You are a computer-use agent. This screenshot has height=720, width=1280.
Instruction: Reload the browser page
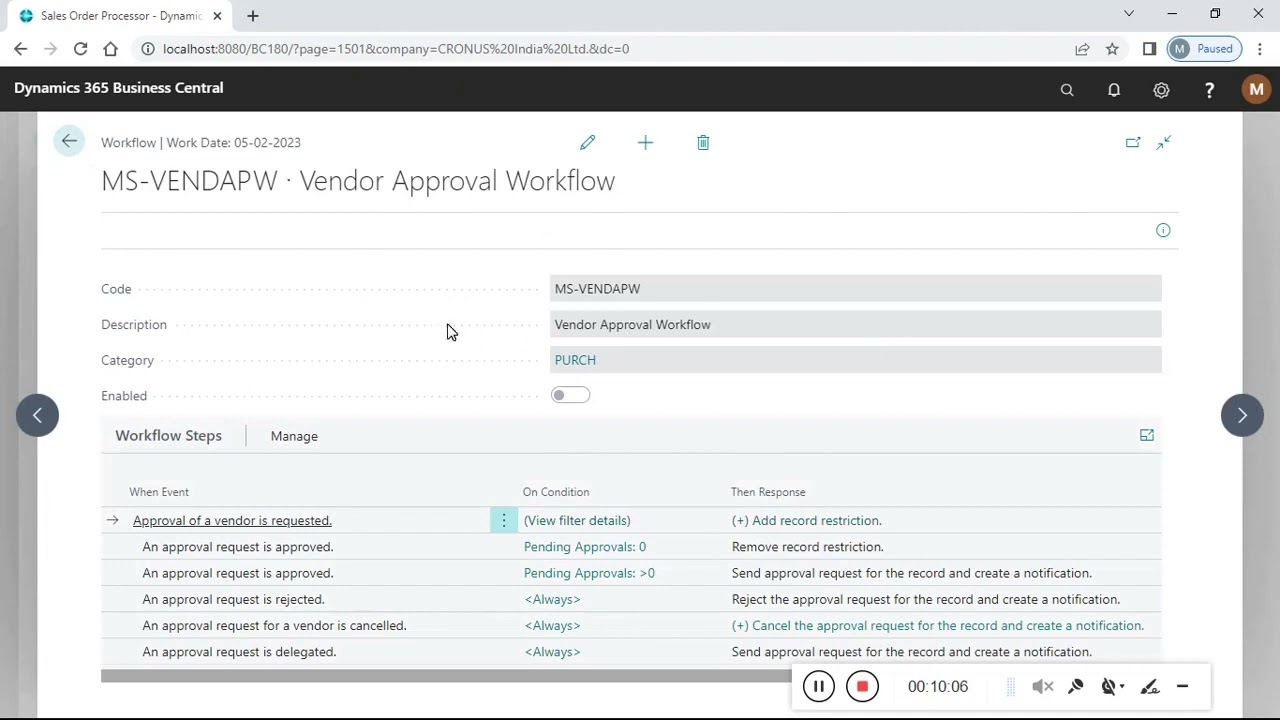coord(80,48)
